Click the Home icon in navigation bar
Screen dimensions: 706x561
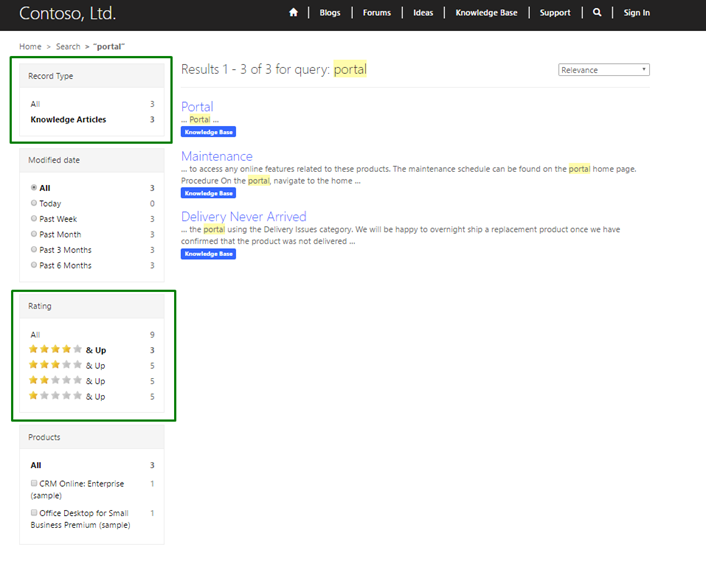293,13
